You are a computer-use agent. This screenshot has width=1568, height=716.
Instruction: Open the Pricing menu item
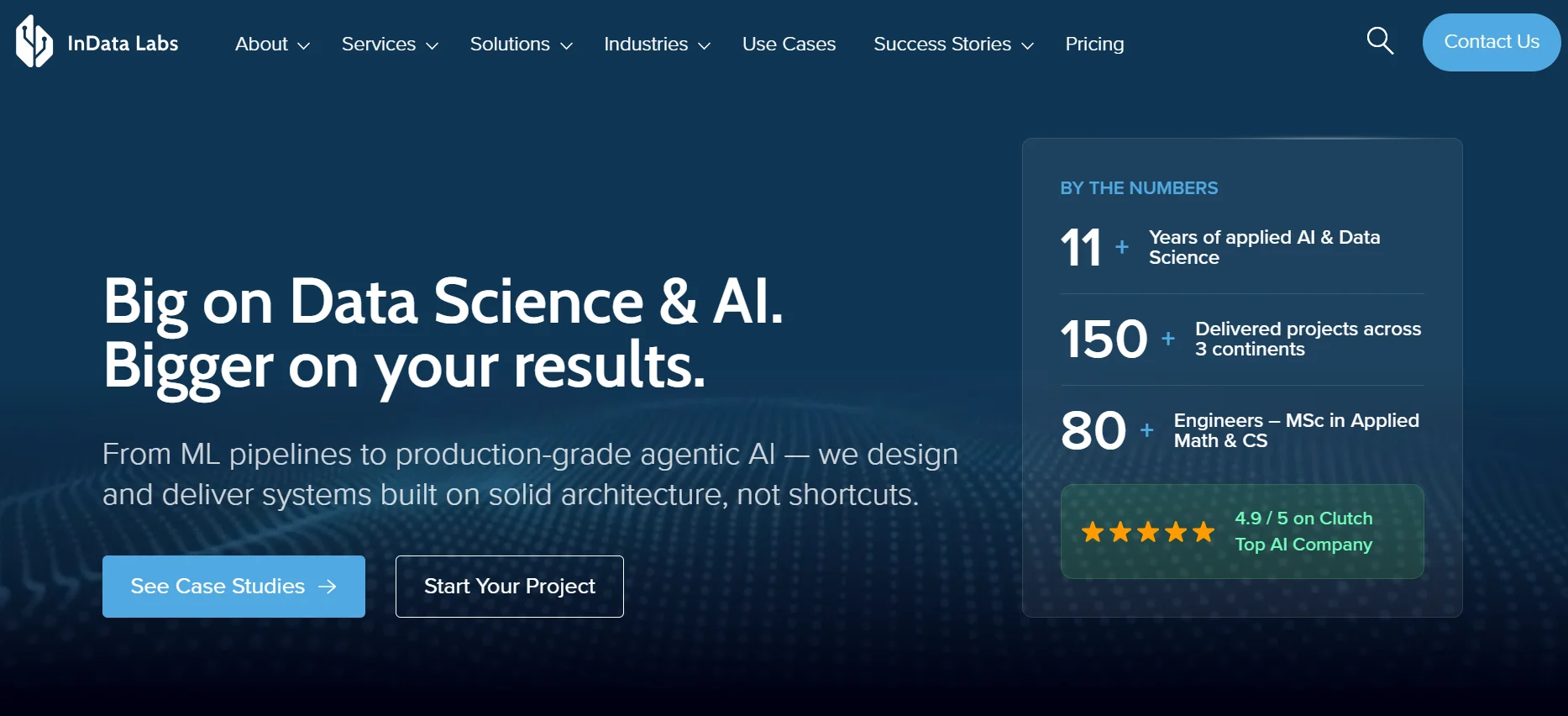[1094, 44]
